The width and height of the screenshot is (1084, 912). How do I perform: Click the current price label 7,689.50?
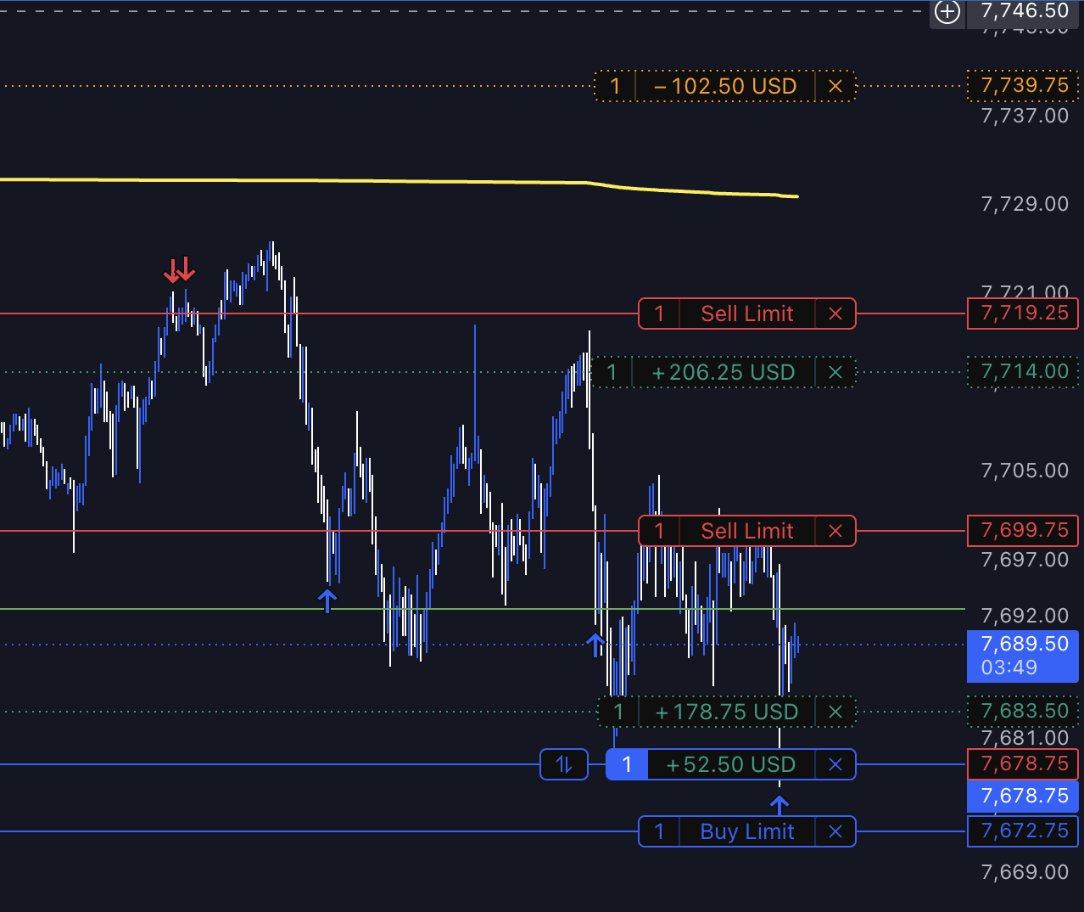tap(1023, 656)
